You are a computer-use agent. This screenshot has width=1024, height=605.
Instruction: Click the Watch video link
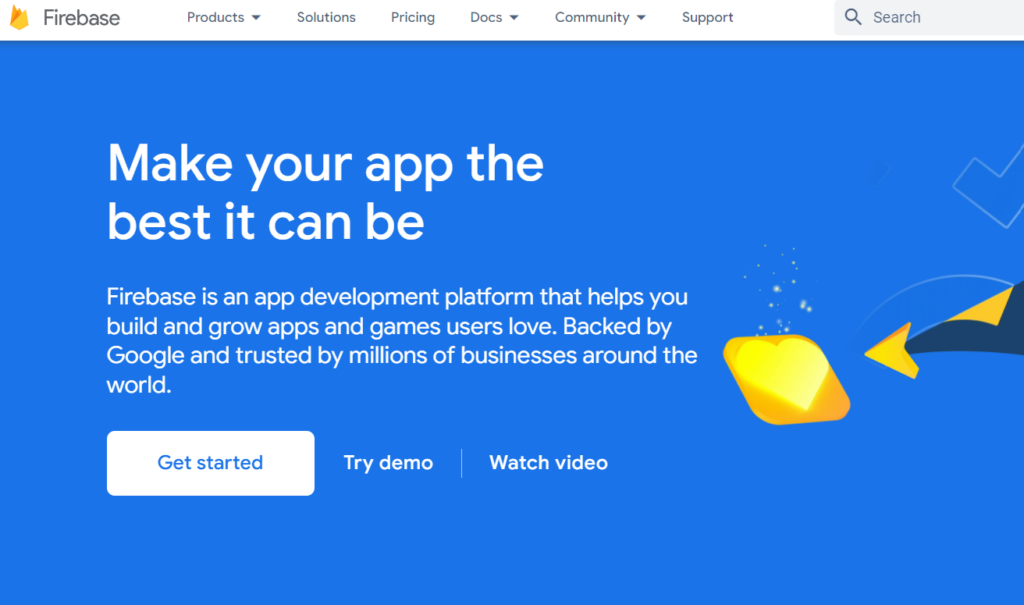[x=549, y=463]
